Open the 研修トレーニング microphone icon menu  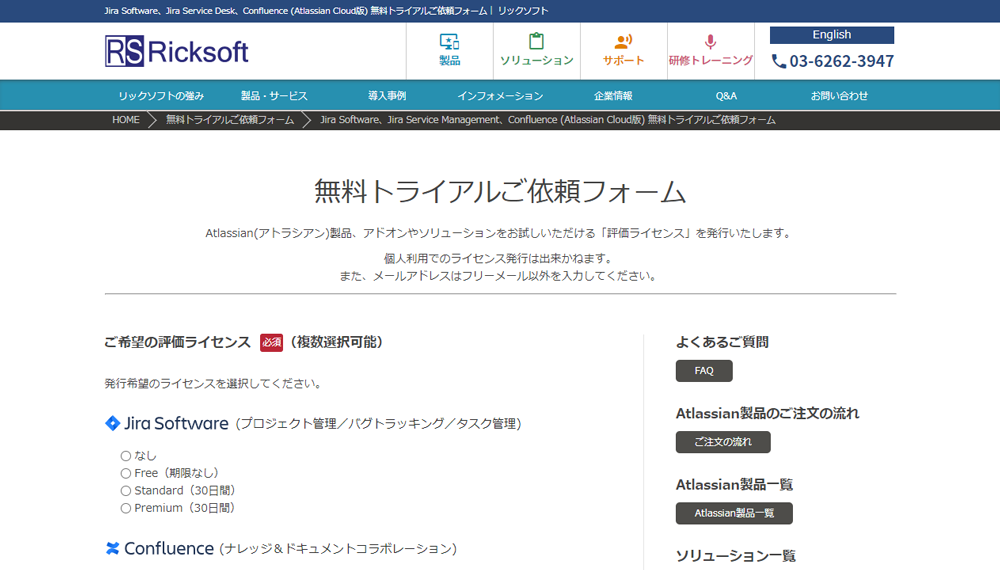(710, 50)
